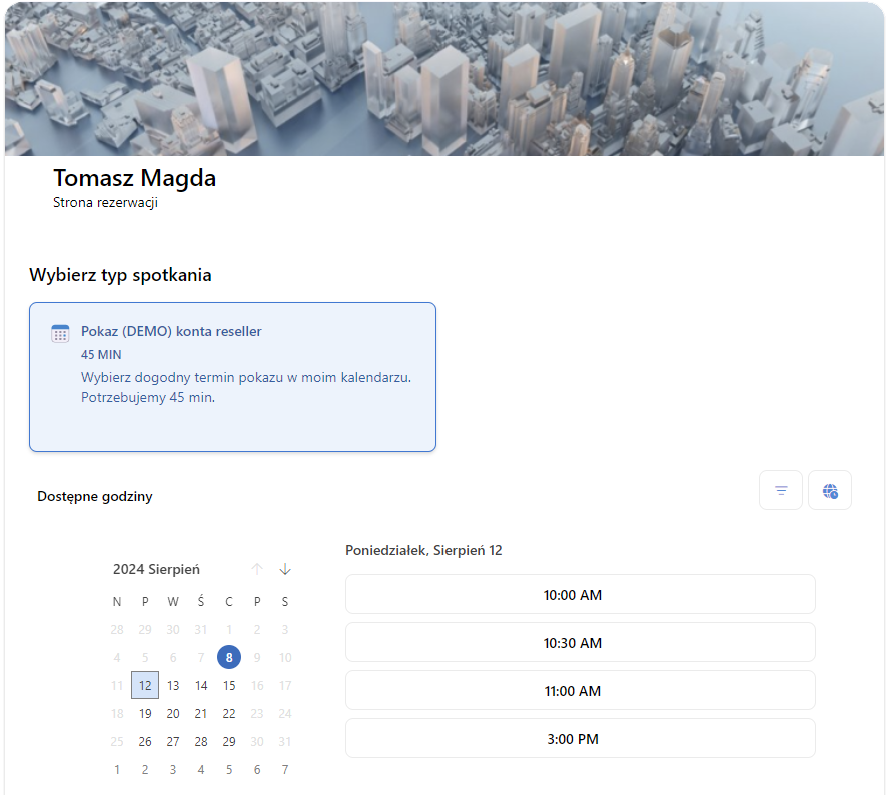
Task: Choose August 14 in the calendar
Action: (201, 685)
